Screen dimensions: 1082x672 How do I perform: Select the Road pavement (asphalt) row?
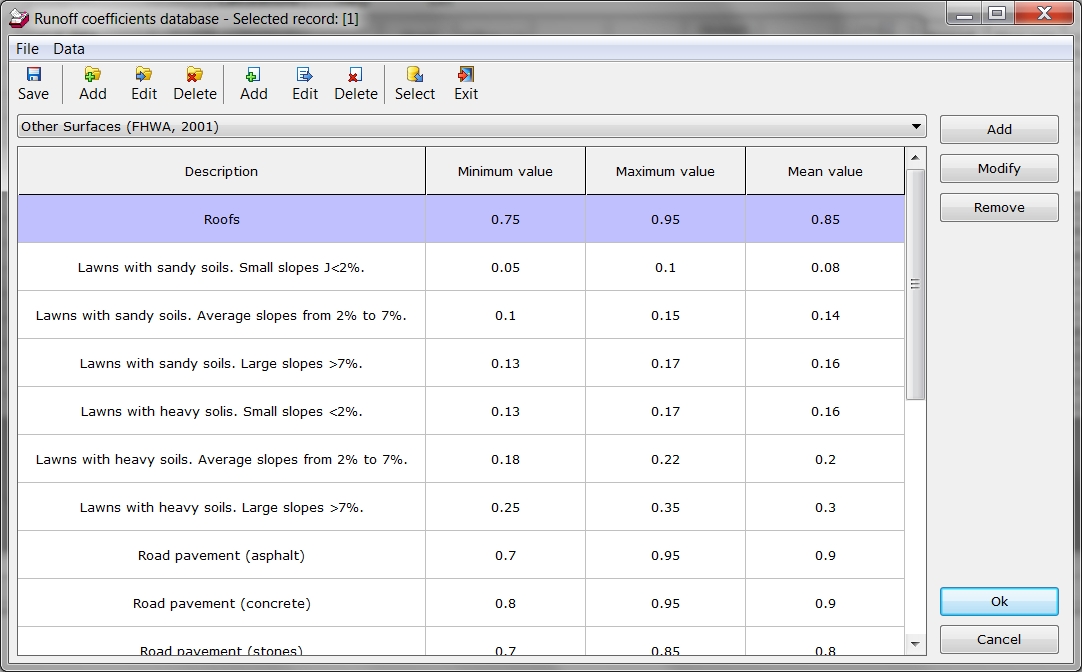pyautogui.click(x=222, y=555)
